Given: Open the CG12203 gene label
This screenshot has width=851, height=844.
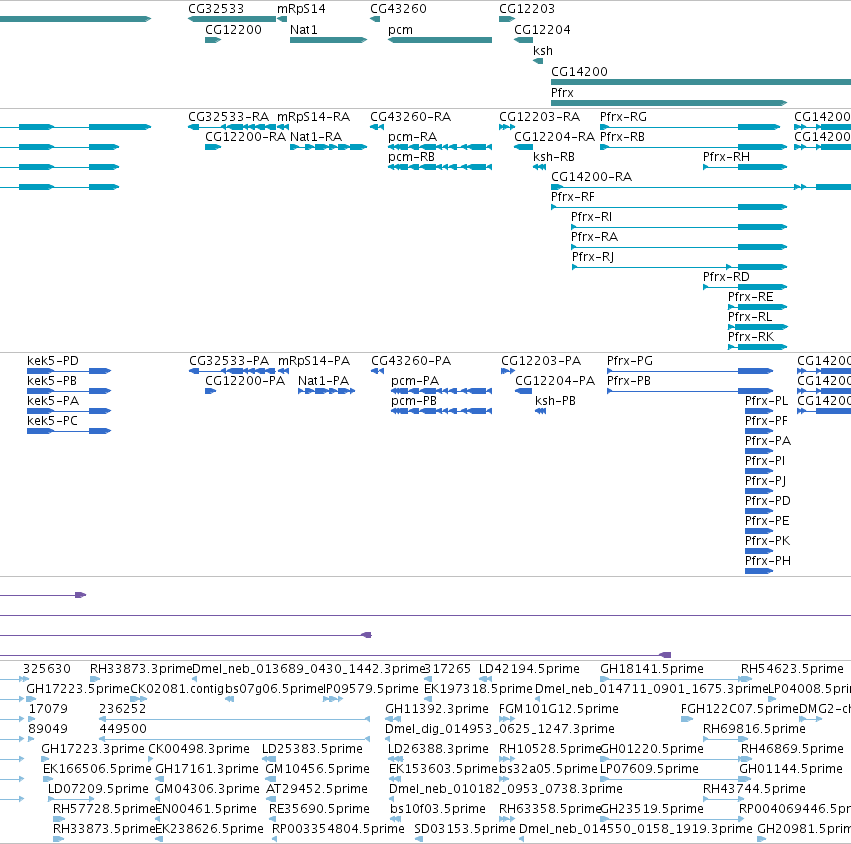Looking at the screenshot, I should coord(527,9).
